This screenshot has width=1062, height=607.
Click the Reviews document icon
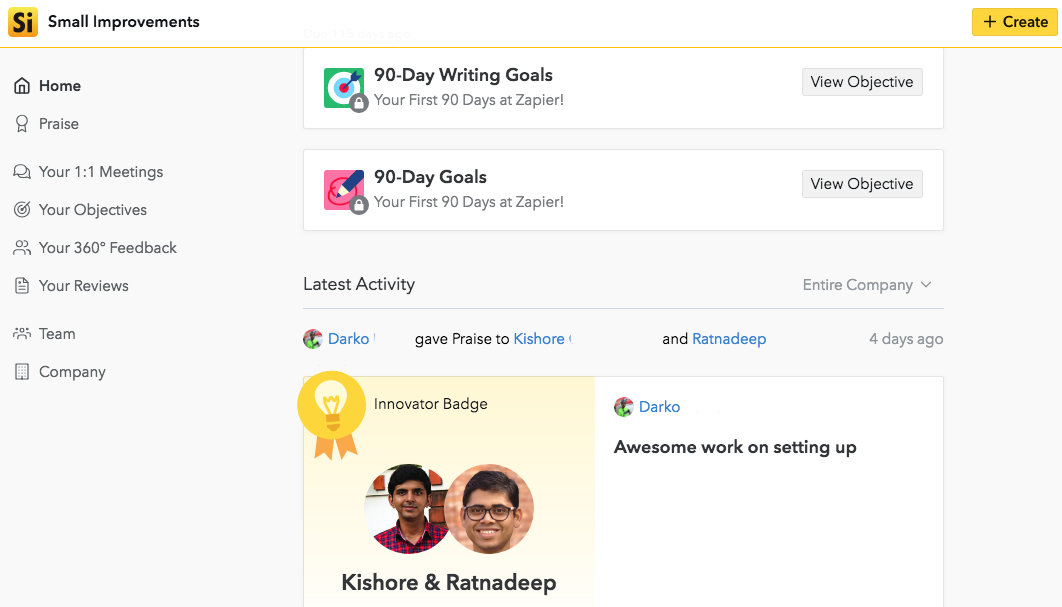[x=22, y=286]
